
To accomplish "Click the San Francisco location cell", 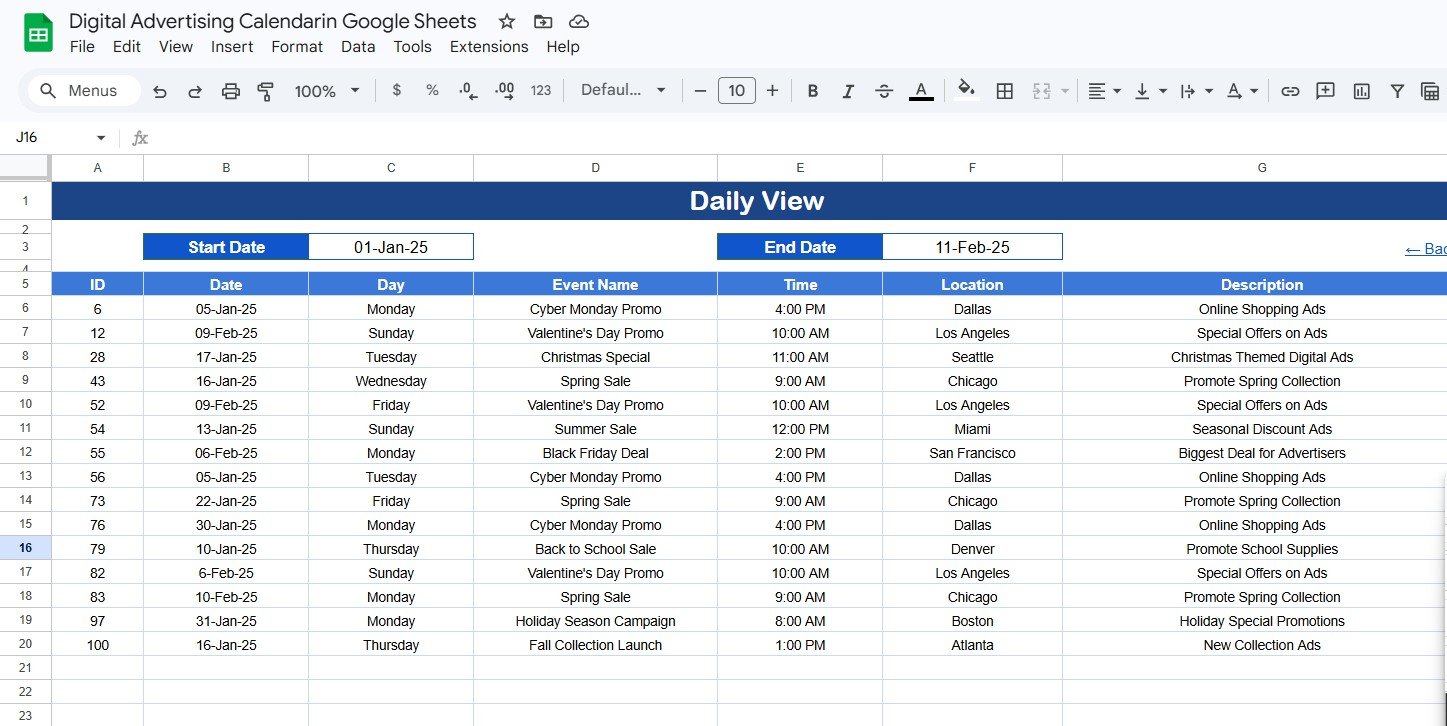I will click(x=972, y=453).
